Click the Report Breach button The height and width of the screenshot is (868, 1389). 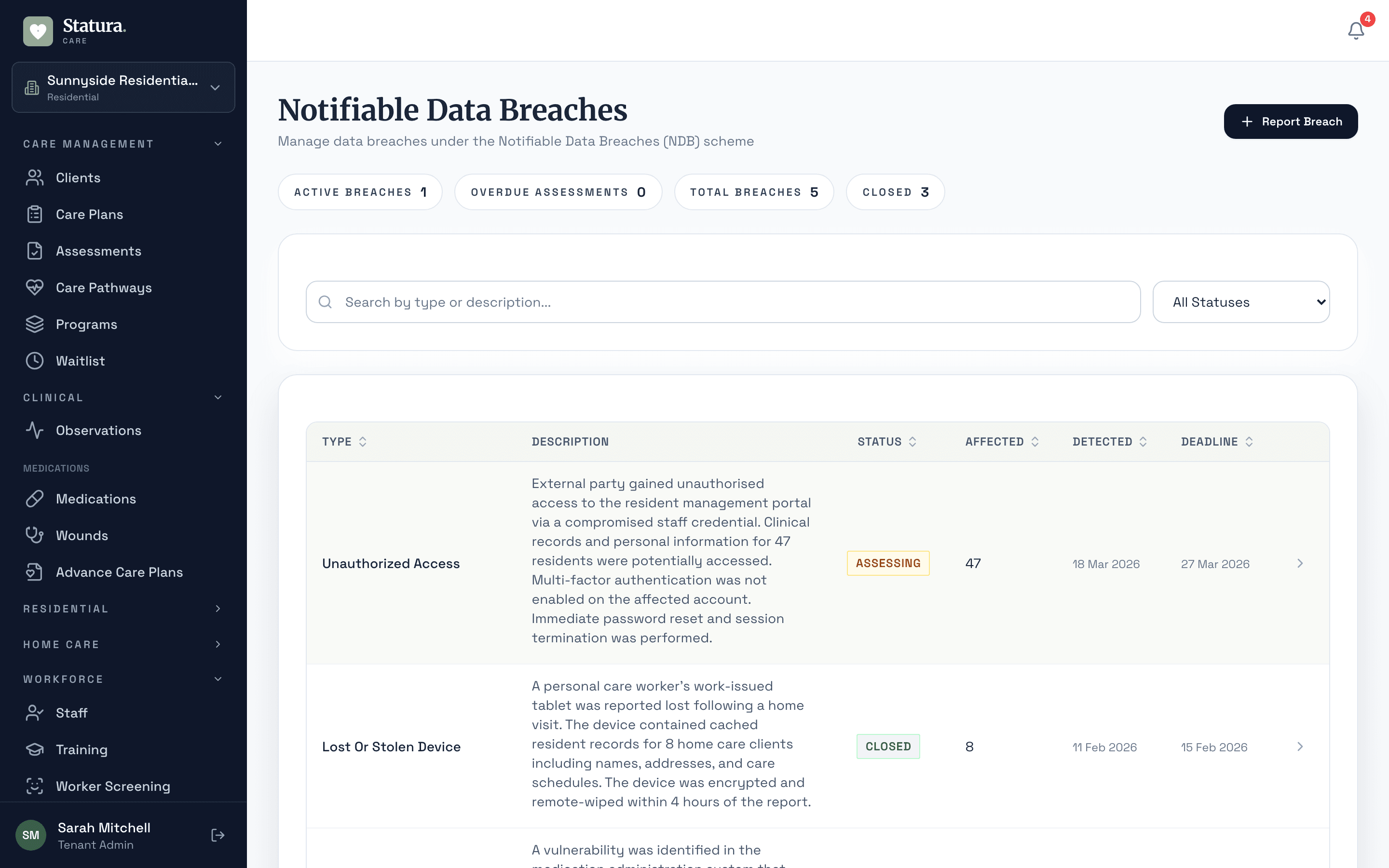(1290, 121)
